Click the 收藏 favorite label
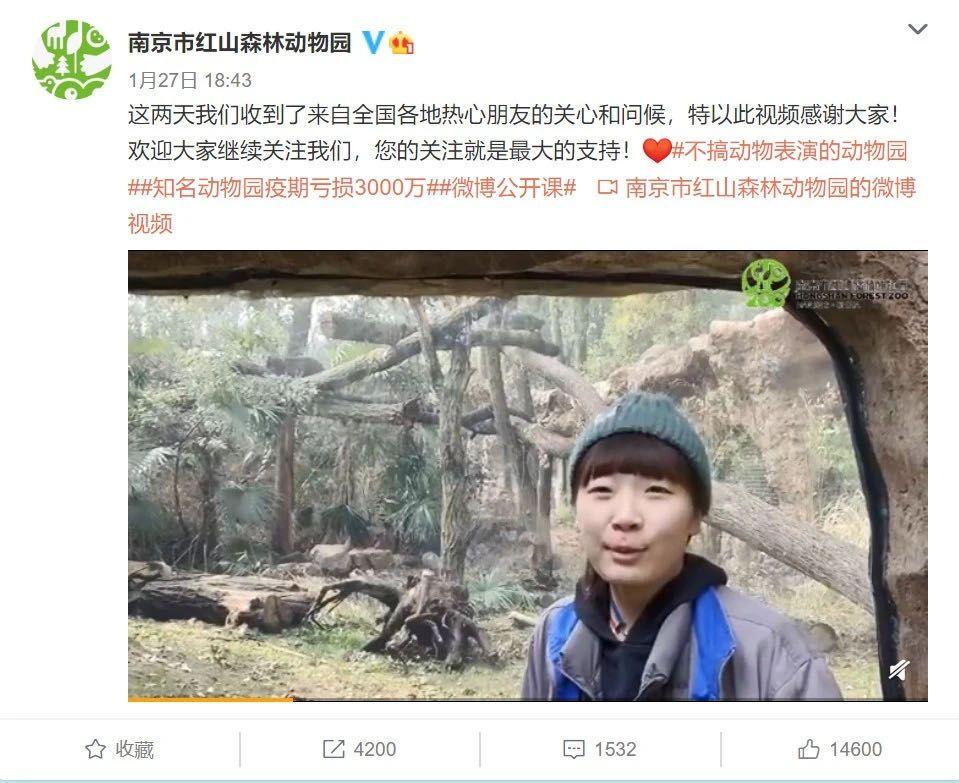The width and height of the screenshot is (959, 783). (135, 749)
